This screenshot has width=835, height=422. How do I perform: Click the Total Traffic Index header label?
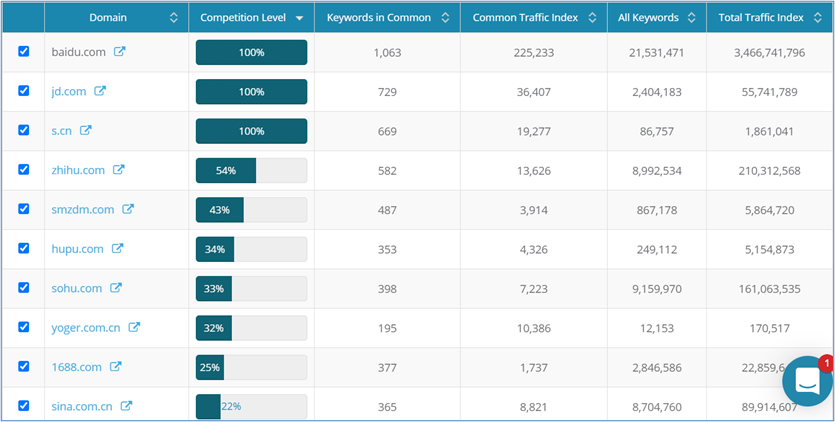pyautogui.click(x=761, y=18)
